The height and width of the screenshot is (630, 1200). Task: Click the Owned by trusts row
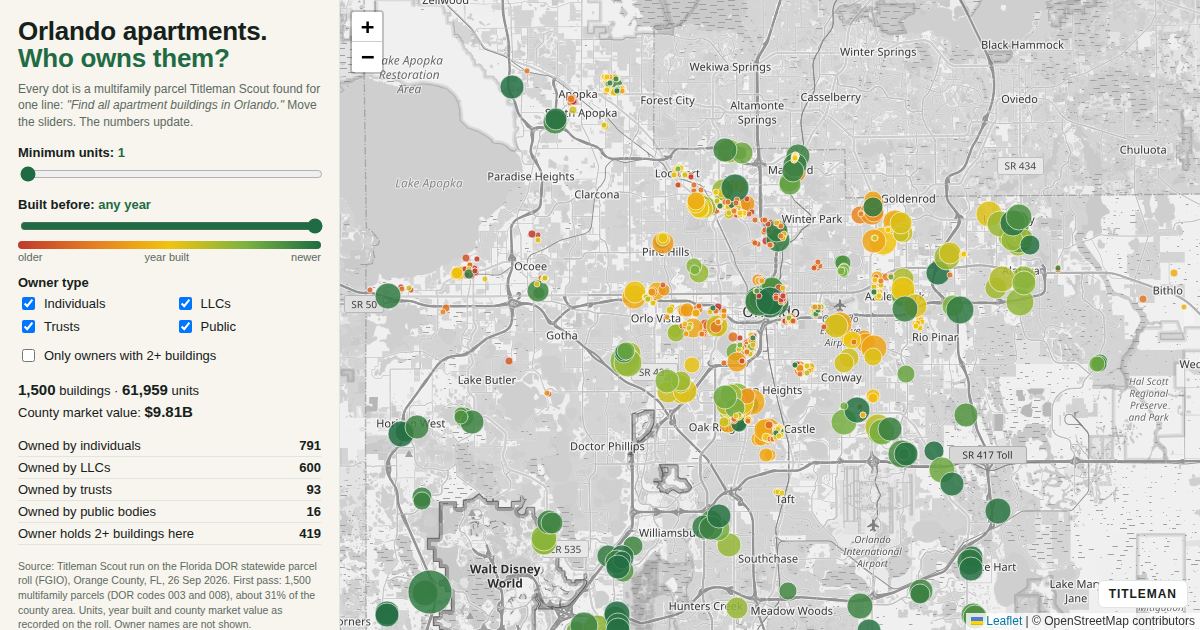[170, 490]
